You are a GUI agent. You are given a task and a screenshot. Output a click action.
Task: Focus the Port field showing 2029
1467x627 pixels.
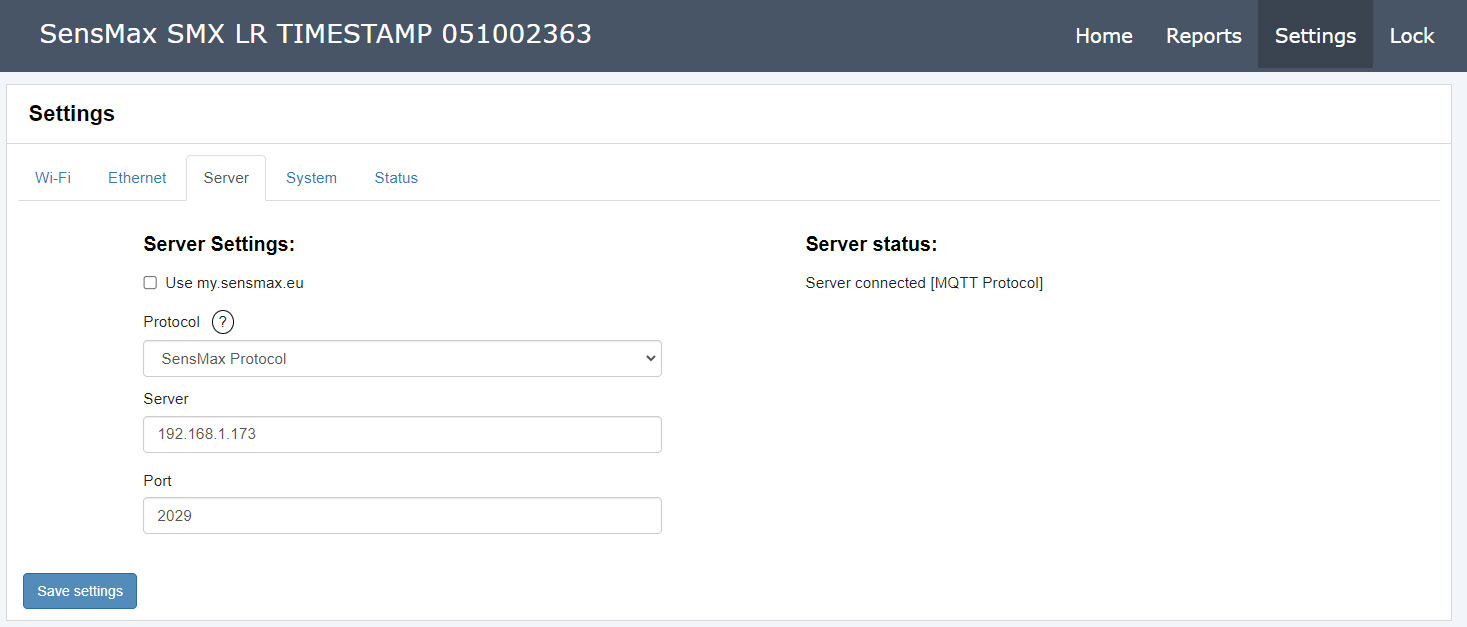tap(402, 516)
